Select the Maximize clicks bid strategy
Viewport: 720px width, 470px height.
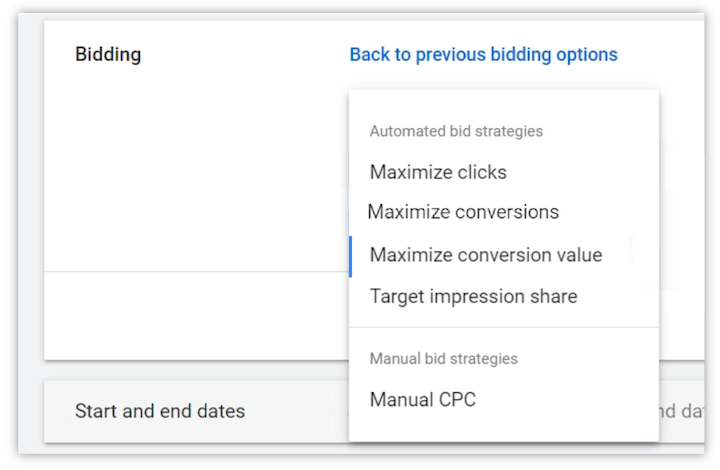coord(438,172)
